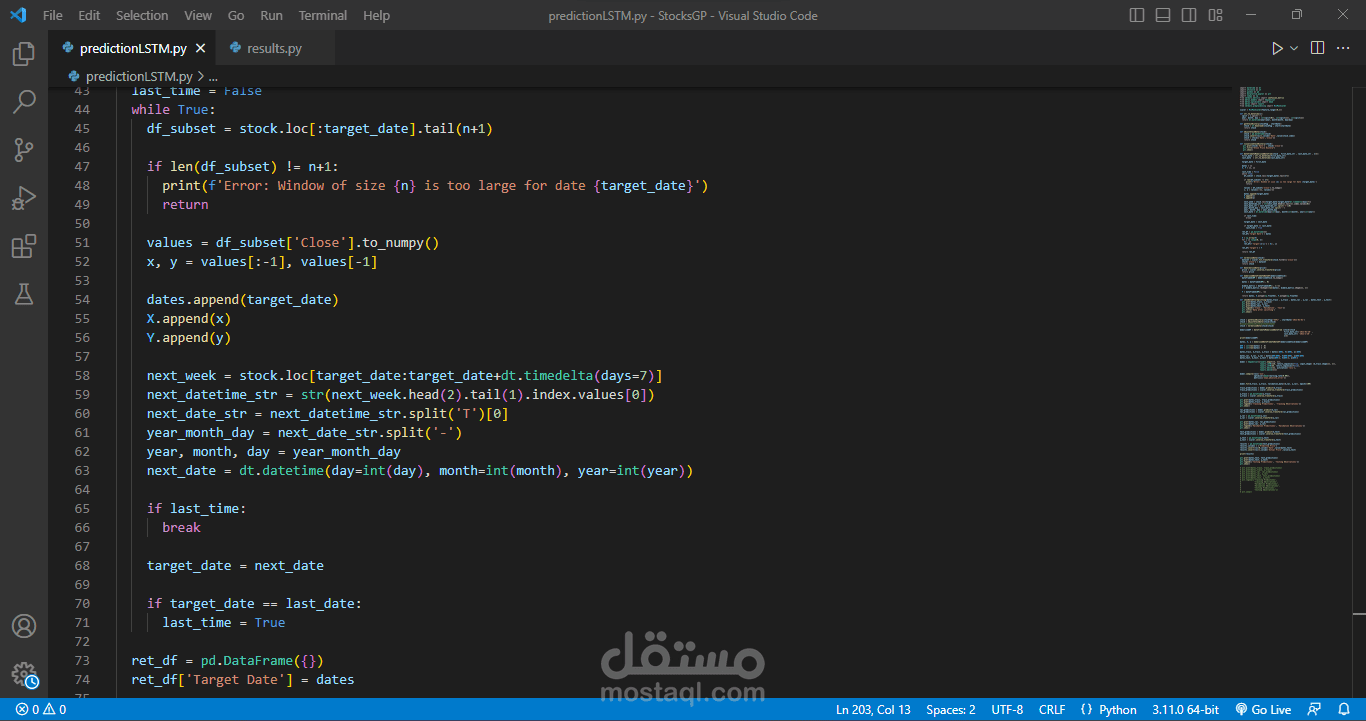The image size is (1366, 721).
Task: Change indentation via Spaces: 2
Action: pyautogui.click(x=951, y=710)
